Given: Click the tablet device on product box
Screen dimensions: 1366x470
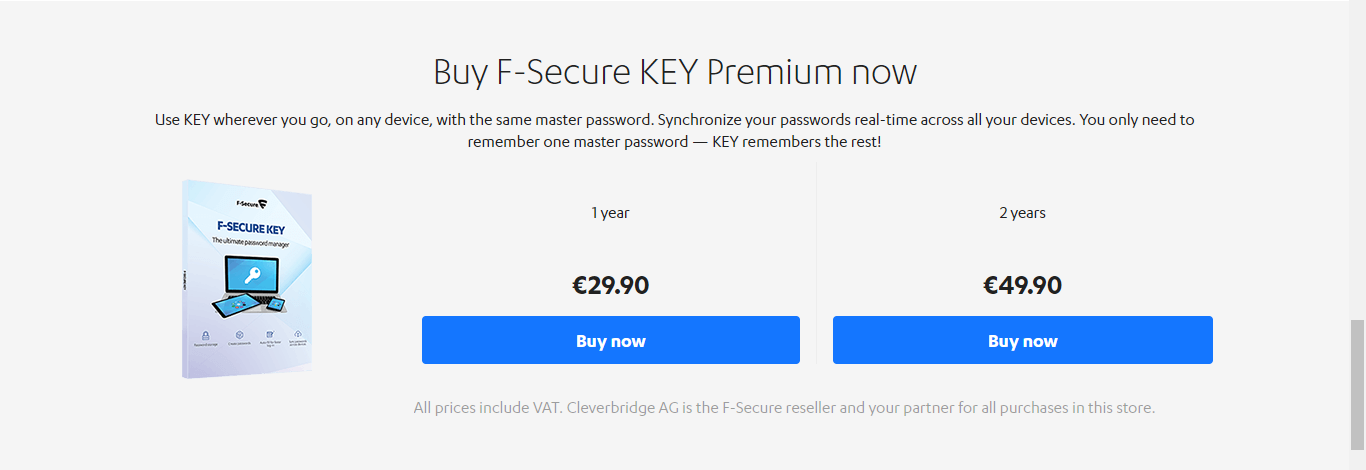Looking at the screenshot, I should 235,306.
